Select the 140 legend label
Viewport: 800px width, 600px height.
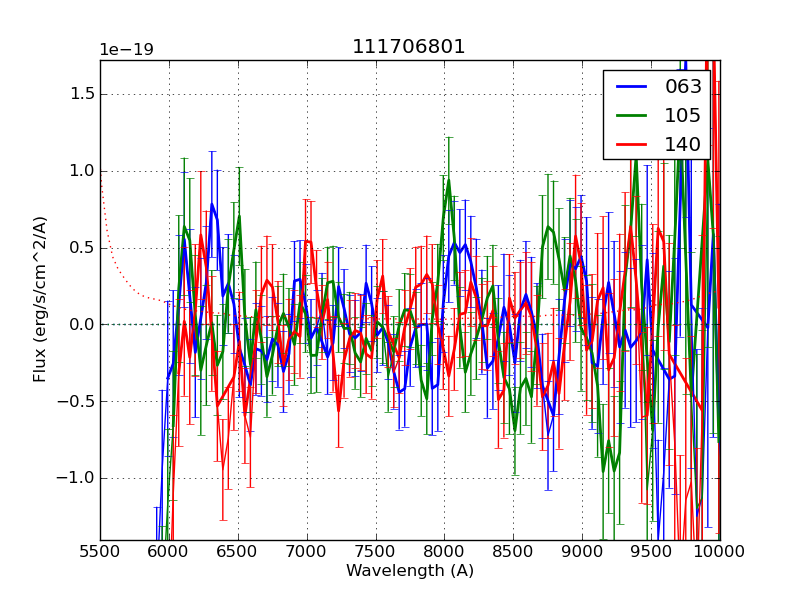tap(683, 144)
